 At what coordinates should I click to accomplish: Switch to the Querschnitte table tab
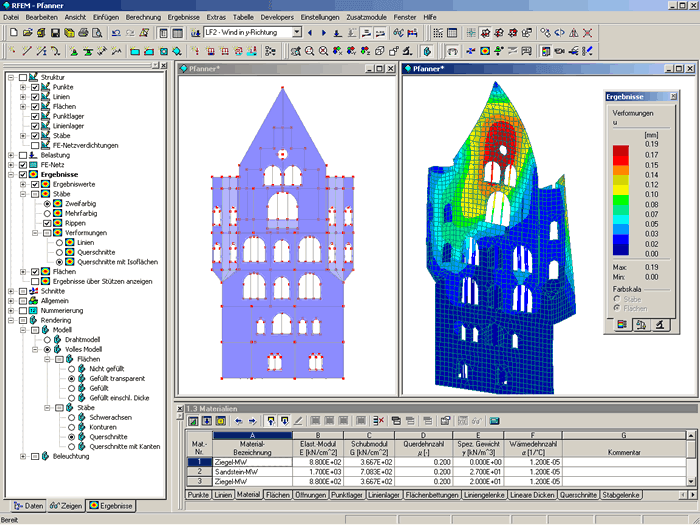(x=578, y=495)
